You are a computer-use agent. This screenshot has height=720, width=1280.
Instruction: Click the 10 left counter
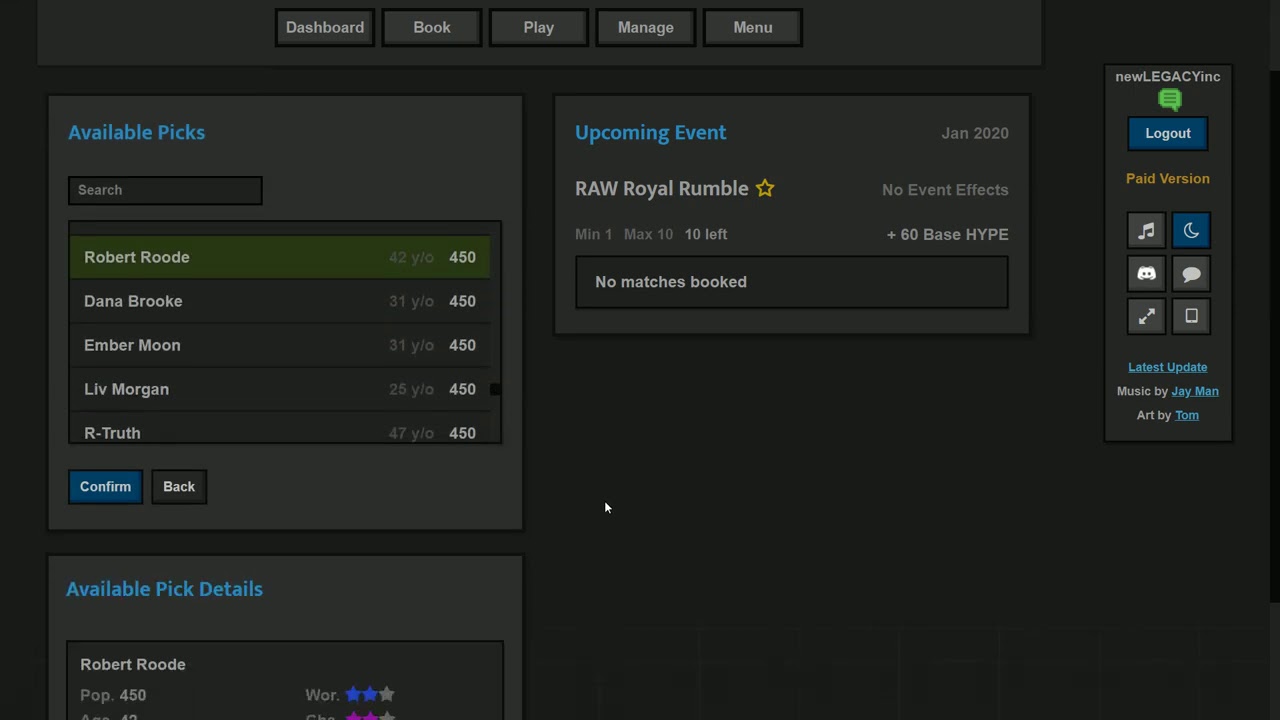pyautogui.click(x=706, y=234)
